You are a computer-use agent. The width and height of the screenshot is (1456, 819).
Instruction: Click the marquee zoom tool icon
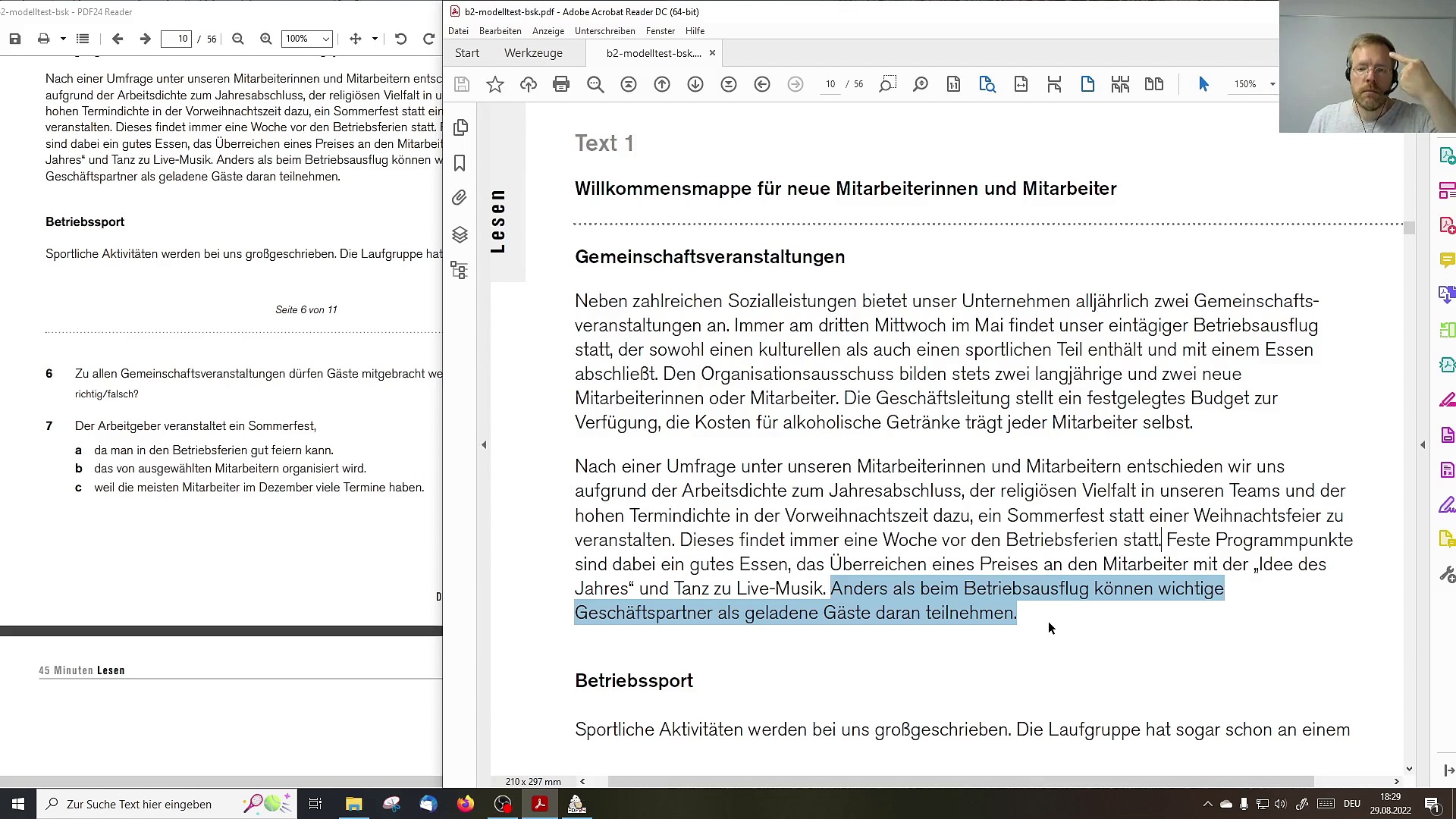(x=887, y=84)
